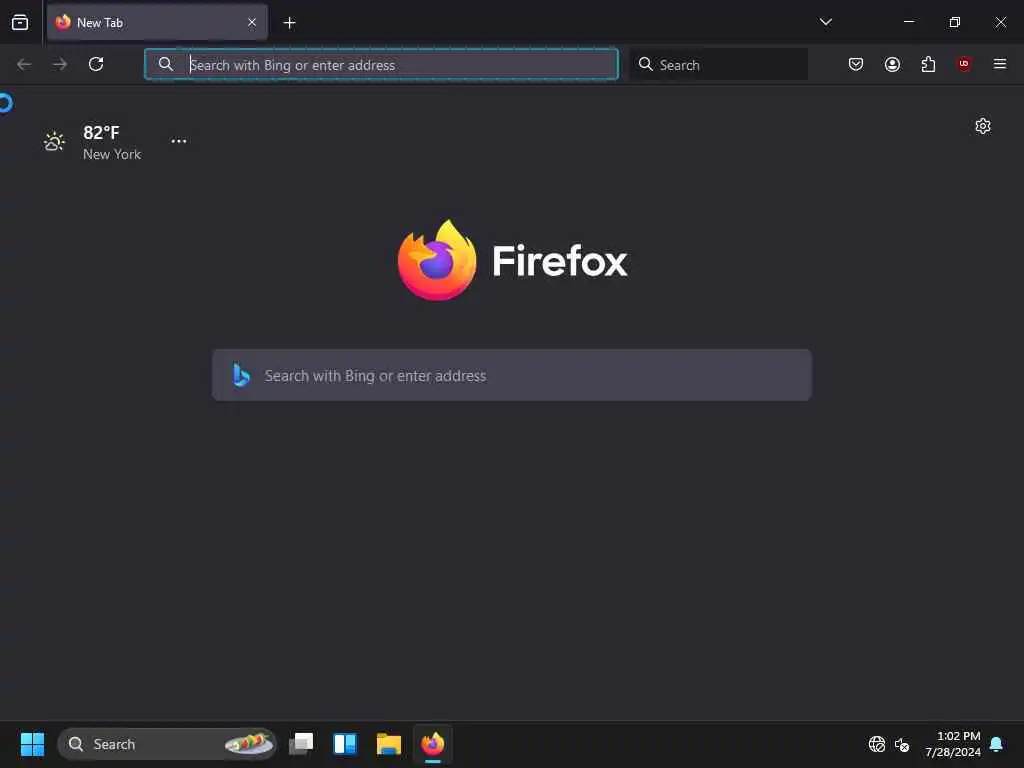Open the application hamburger menu

(1000, 64)
